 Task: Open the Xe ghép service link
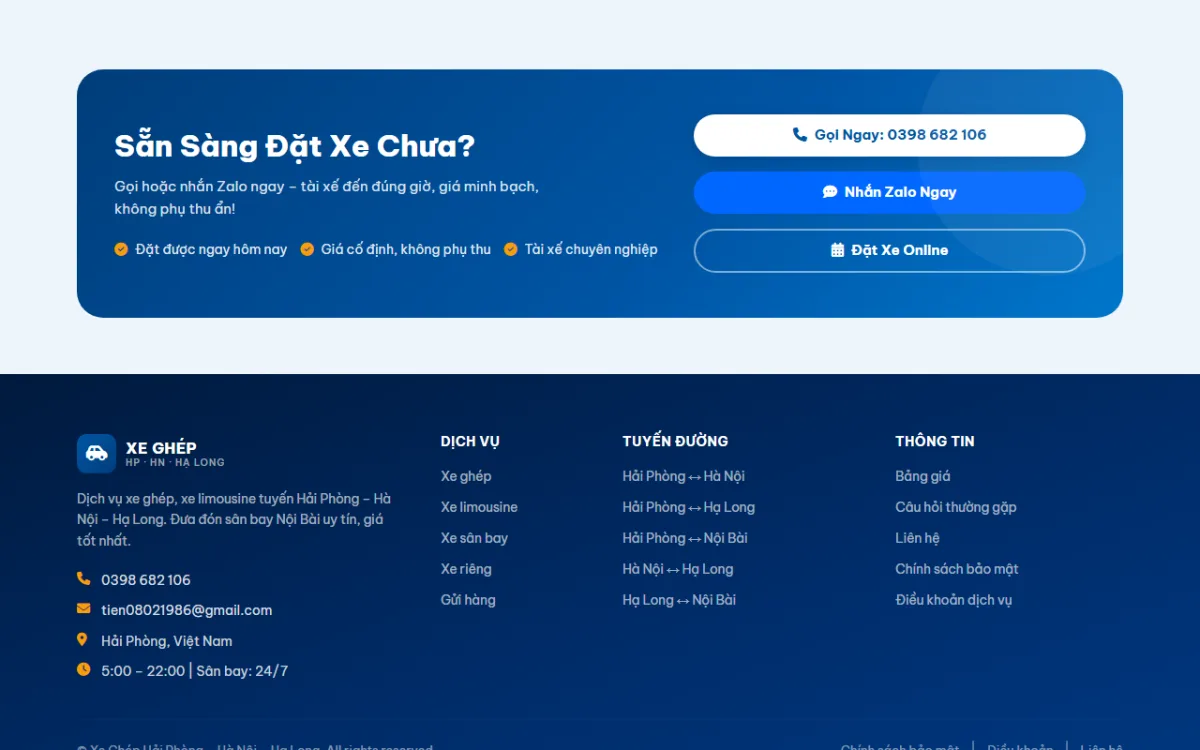tap(466, 476)
